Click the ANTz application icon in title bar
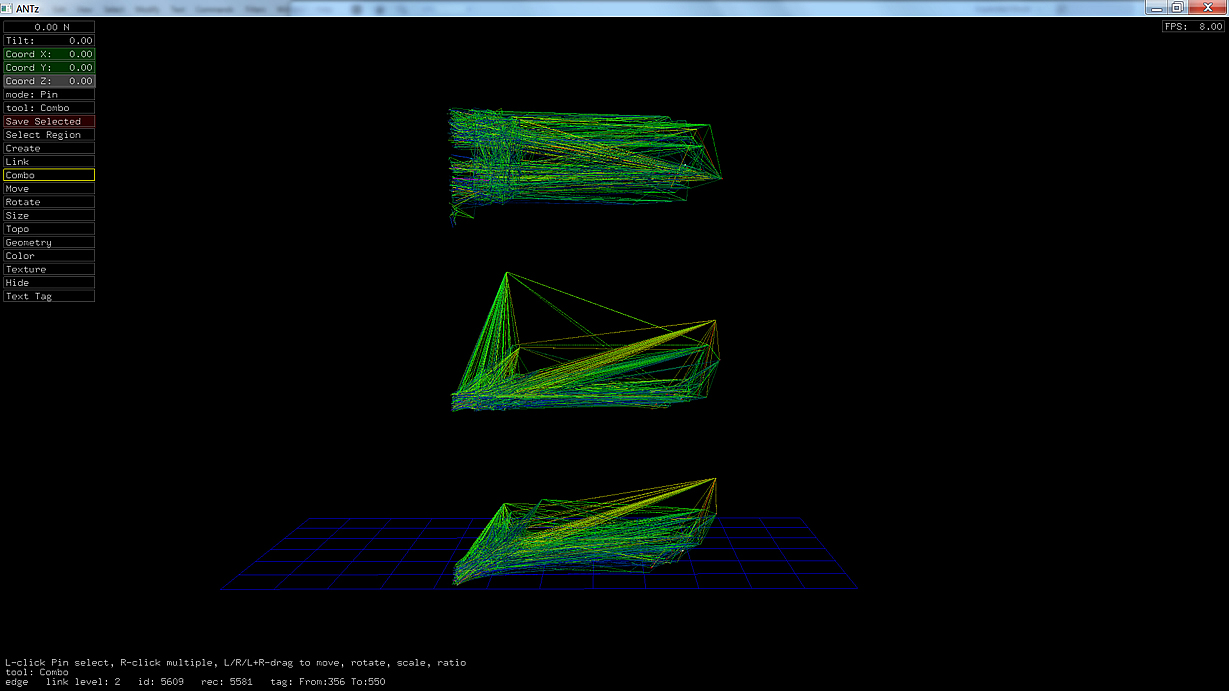 pos(8,8)
